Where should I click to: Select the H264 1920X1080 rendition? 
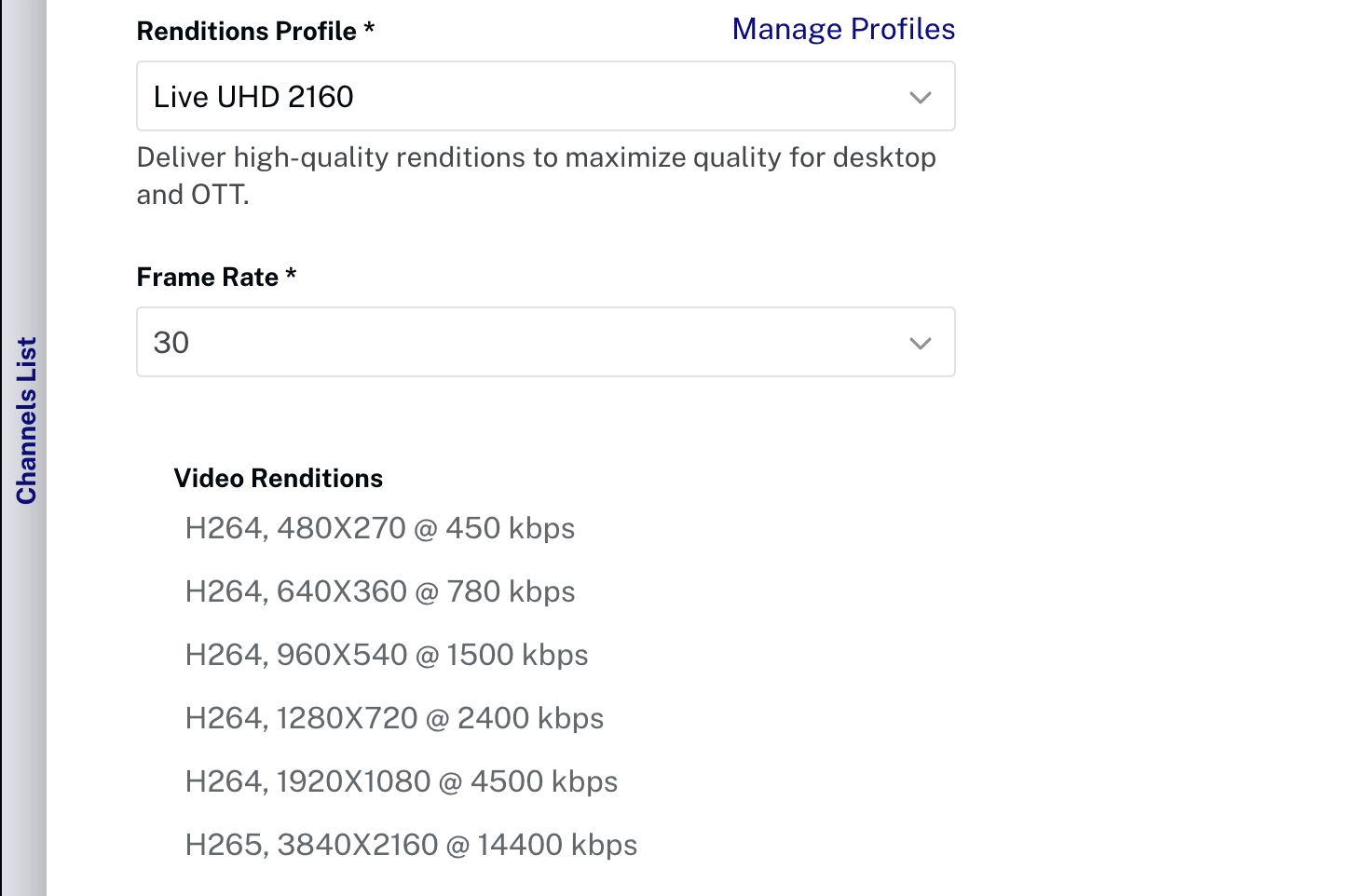tap(401, 781)
